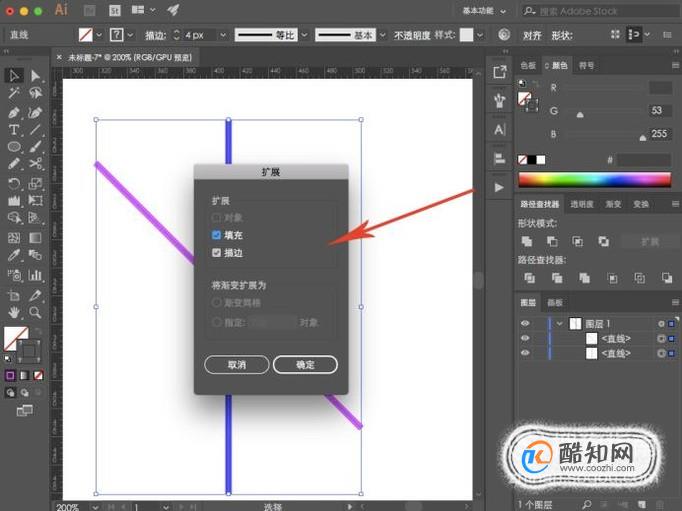Select the Type tool
682x511 pixels.
click(14, 130)
